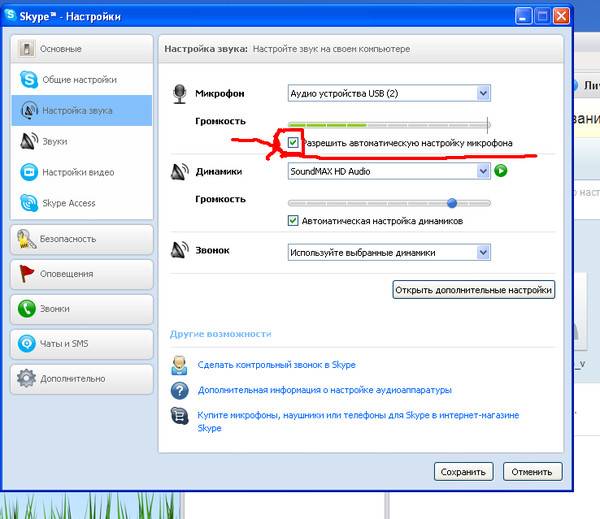Click the speaker icon next to Динамики

[x=179, y=172]
